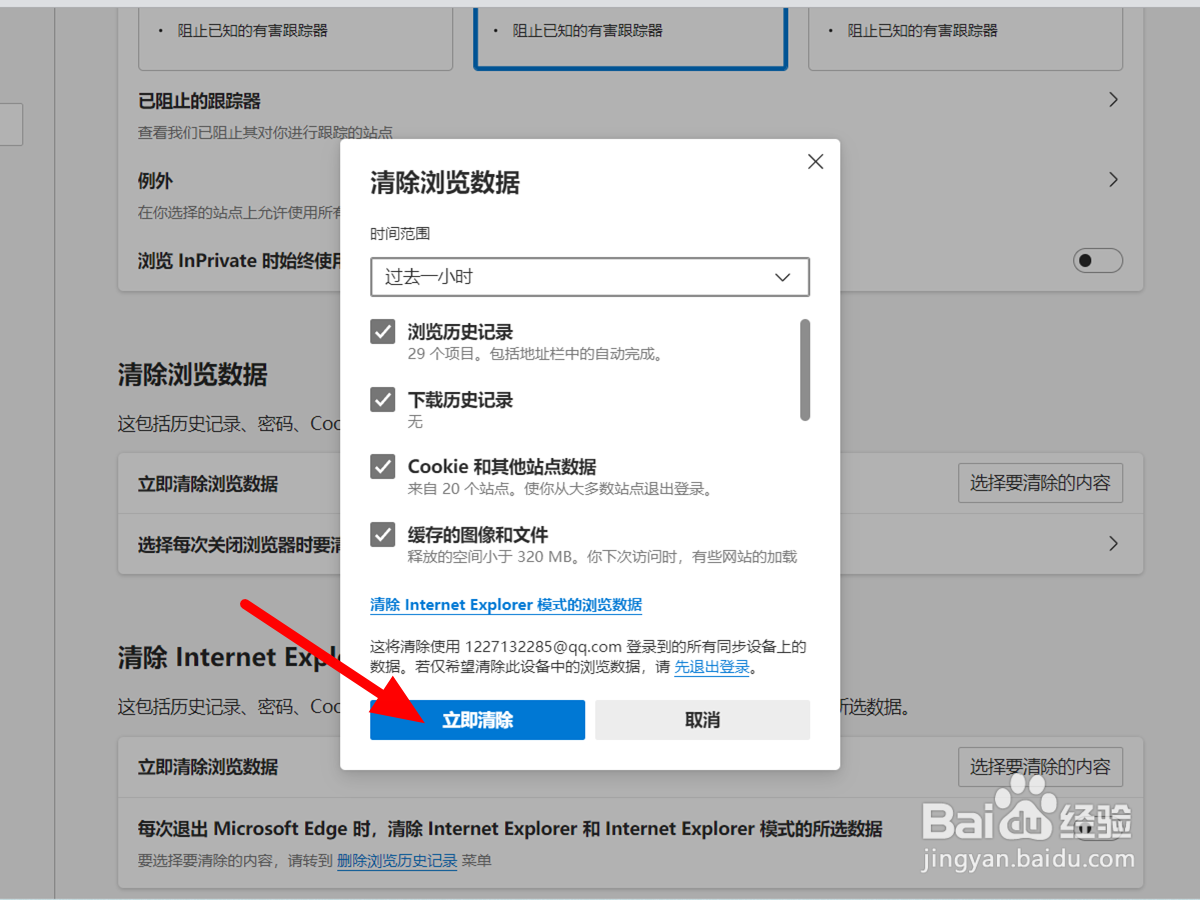Click the Cookie 和其他站点数据 label
1200x900 pixels.
[502, 467]
